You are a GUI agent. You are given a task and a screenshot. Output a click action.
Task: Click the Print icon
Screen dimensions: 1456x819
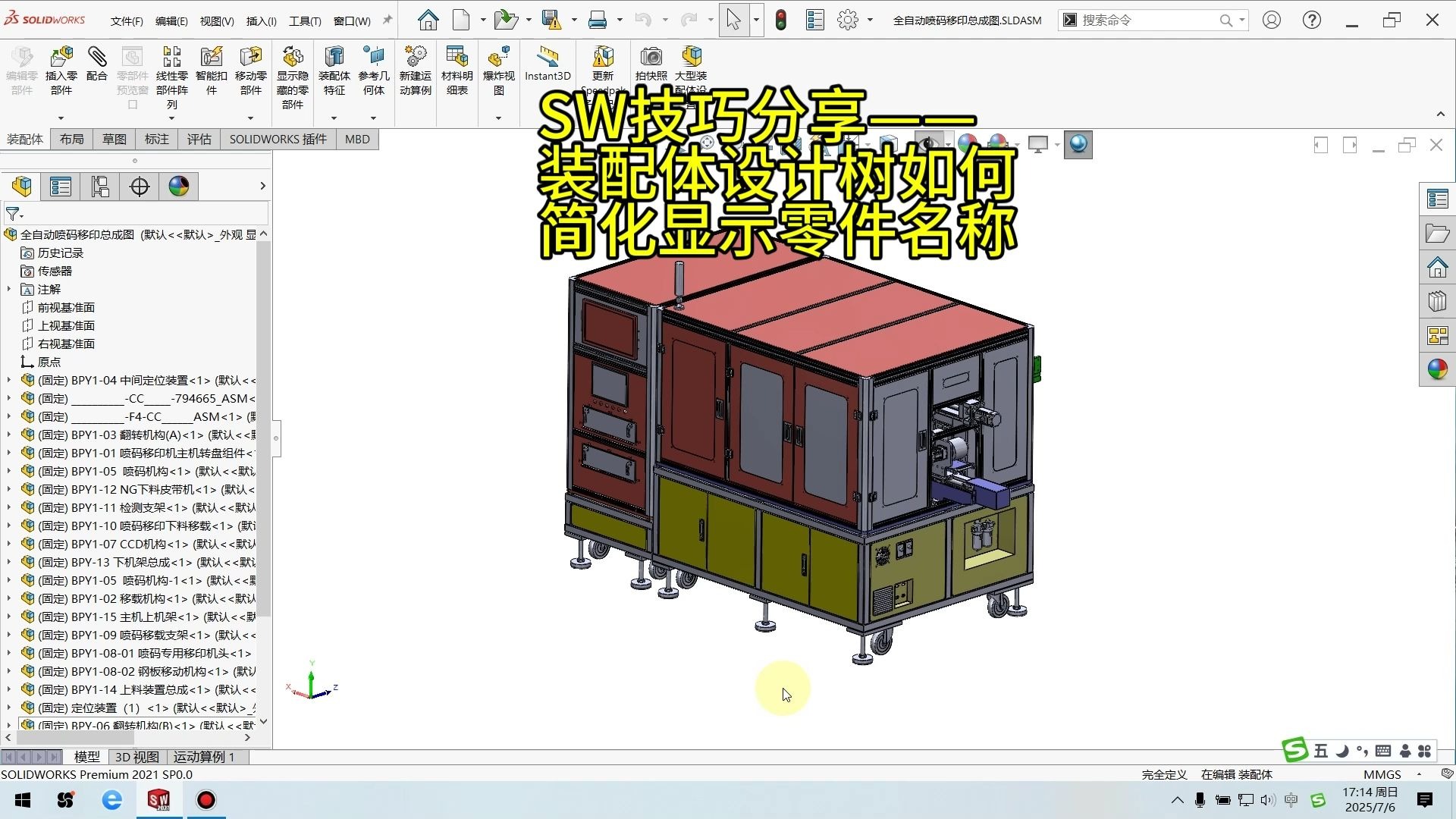click(x=598, y=20)
